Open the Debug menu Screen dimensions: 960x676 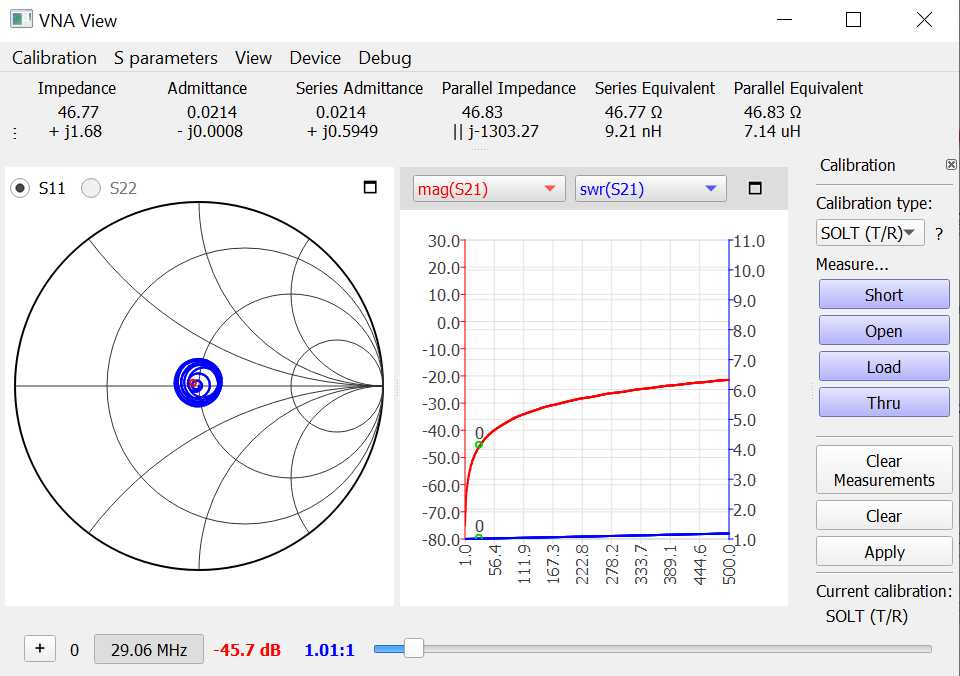tap(385, 58)
